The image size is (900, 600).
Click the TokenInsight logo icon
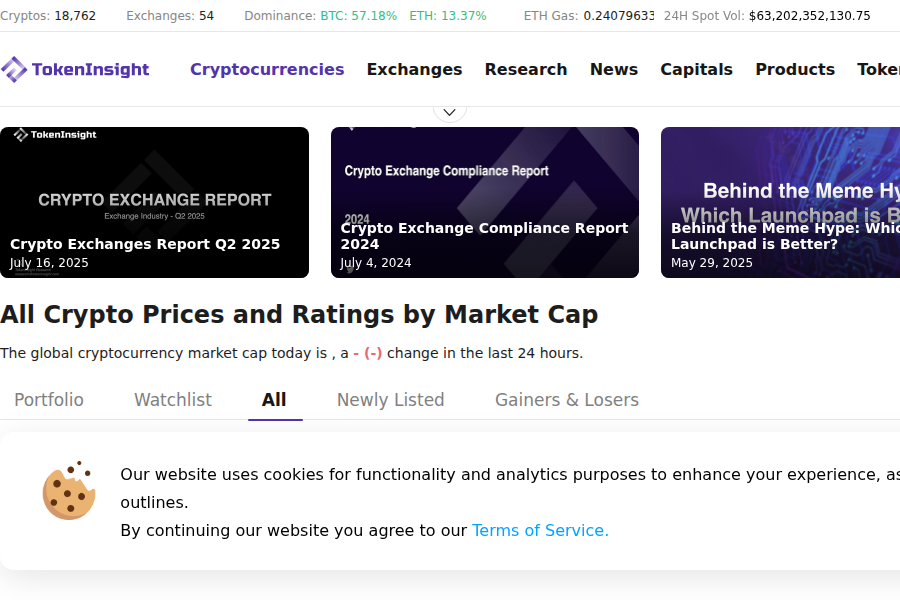click(x=14, y=69)
